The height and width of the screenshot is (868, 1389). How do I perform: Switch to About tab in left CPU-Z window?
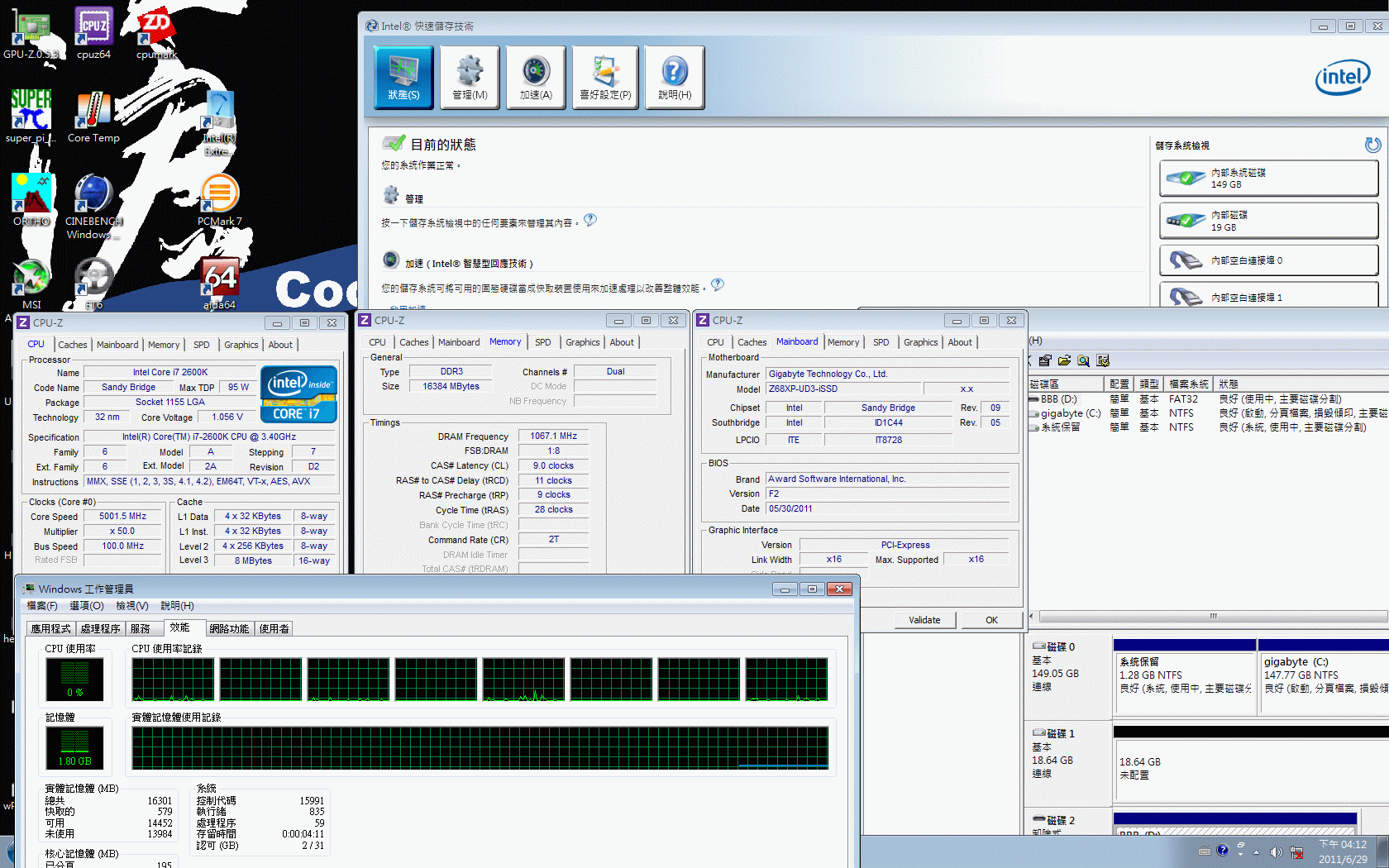[x=280, y=345]
